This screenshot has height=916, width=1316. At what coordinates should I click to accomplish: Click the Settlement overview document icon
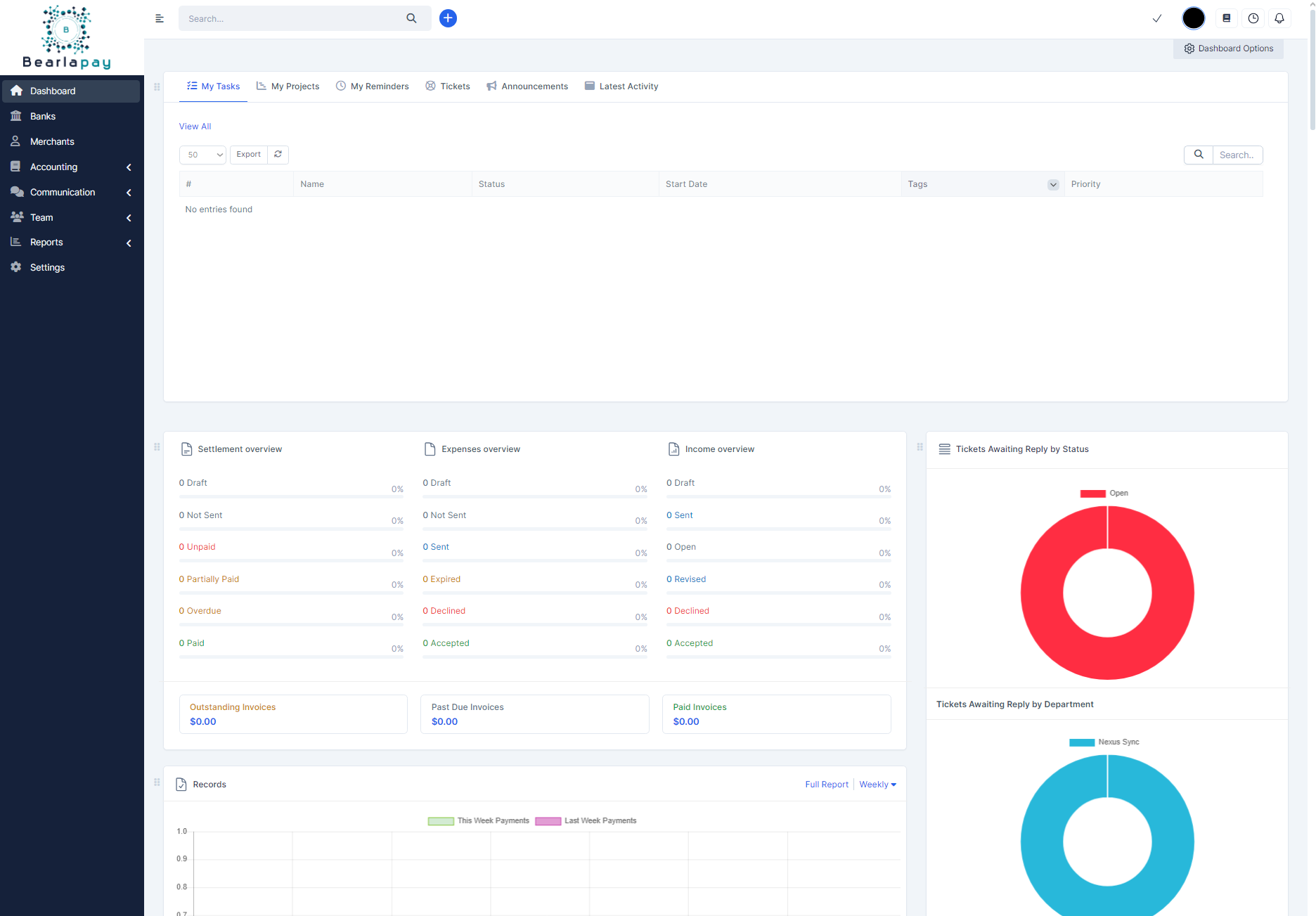tap(186, 449)
